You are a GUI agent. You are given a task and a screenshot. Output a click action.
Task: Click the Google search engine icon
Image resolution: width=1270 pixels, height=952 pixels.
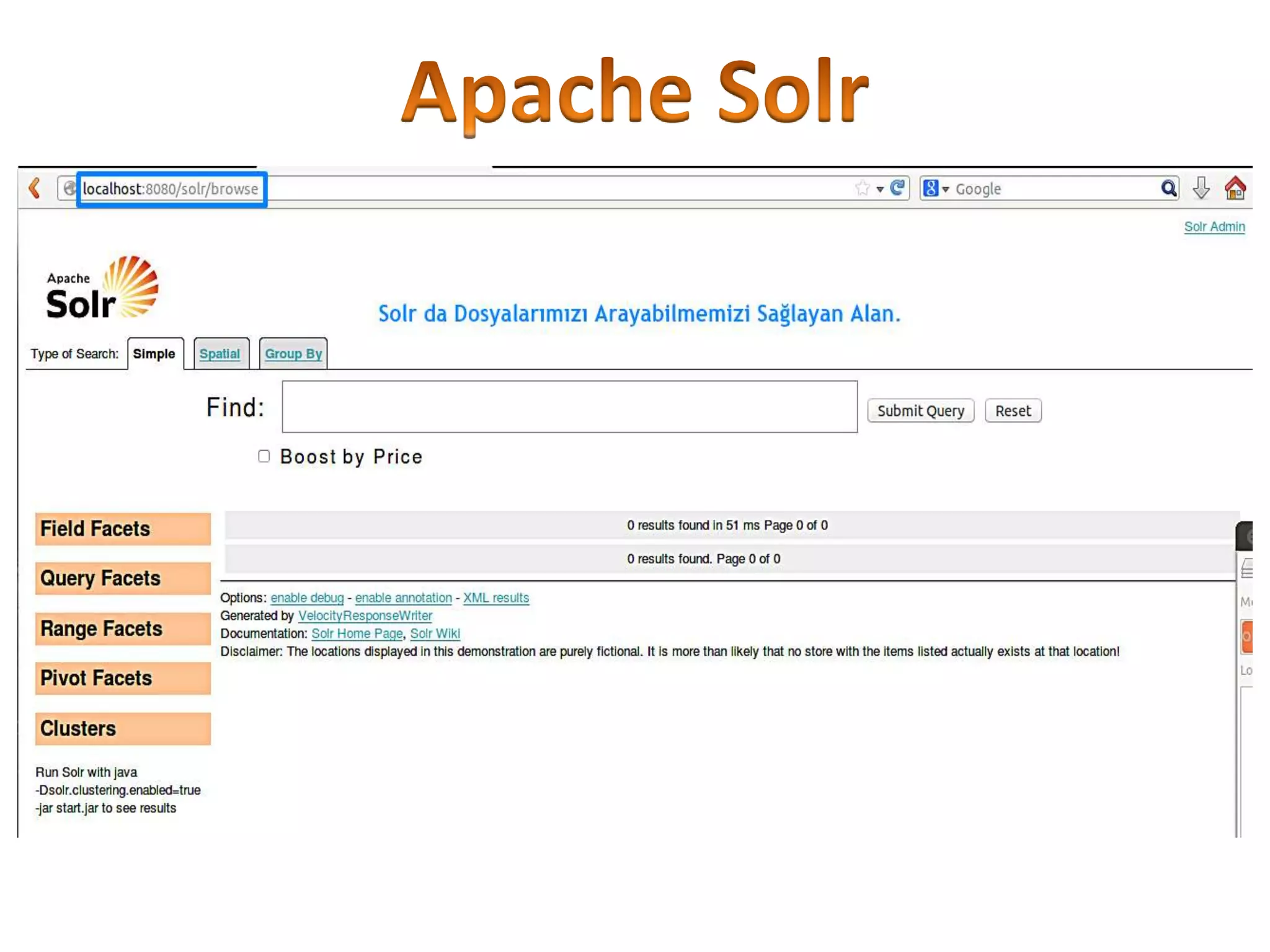tap(931, 188)
